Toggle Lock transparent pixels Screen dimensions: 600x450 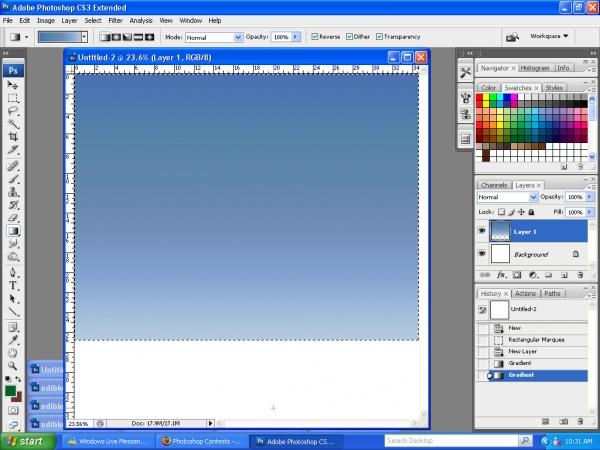point(501,212)
